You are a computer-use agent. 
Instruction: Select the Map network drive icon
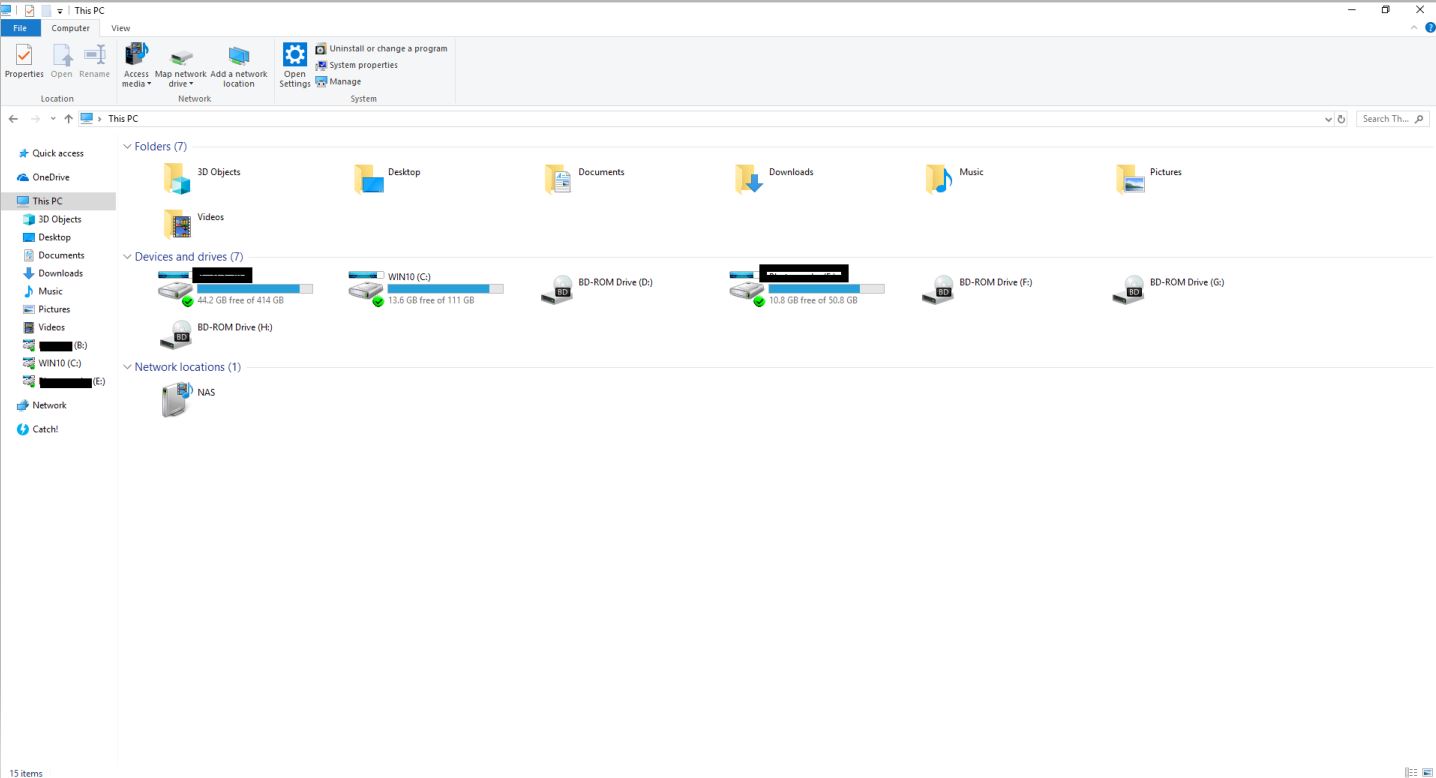click(180, 64)
